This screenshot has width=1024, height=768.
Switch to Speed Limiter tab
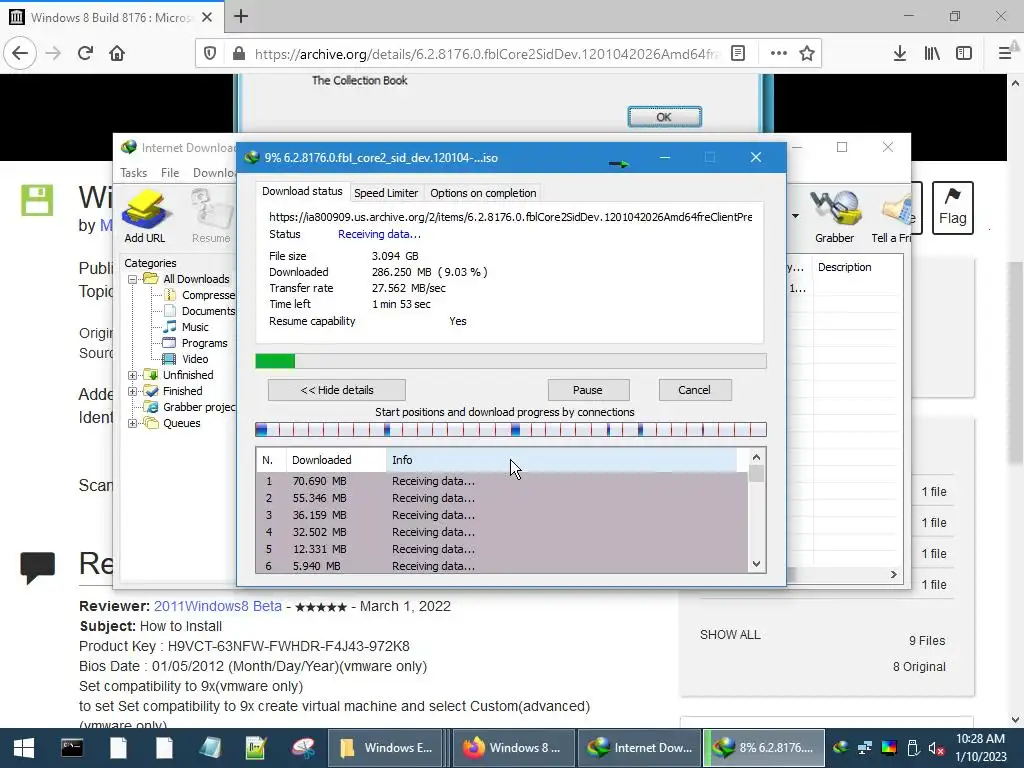(x=385, y=193)
